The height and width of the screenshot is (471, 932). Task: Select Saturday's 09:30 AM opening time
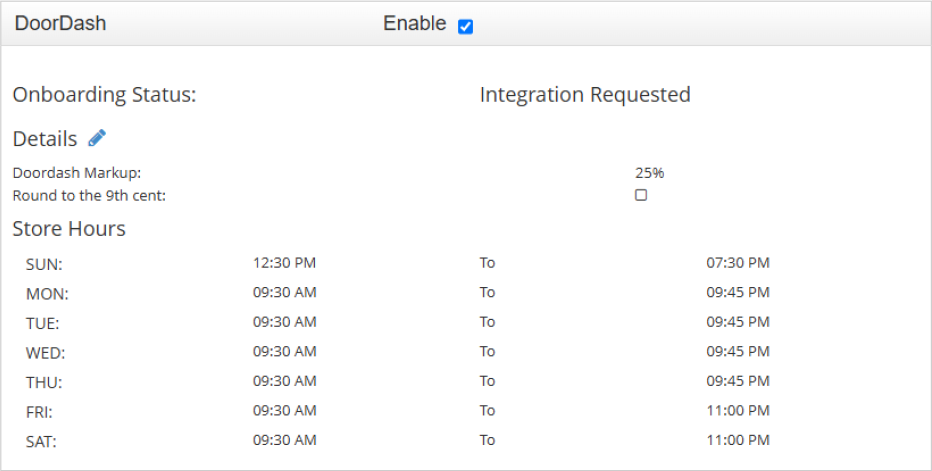(284, 439)
